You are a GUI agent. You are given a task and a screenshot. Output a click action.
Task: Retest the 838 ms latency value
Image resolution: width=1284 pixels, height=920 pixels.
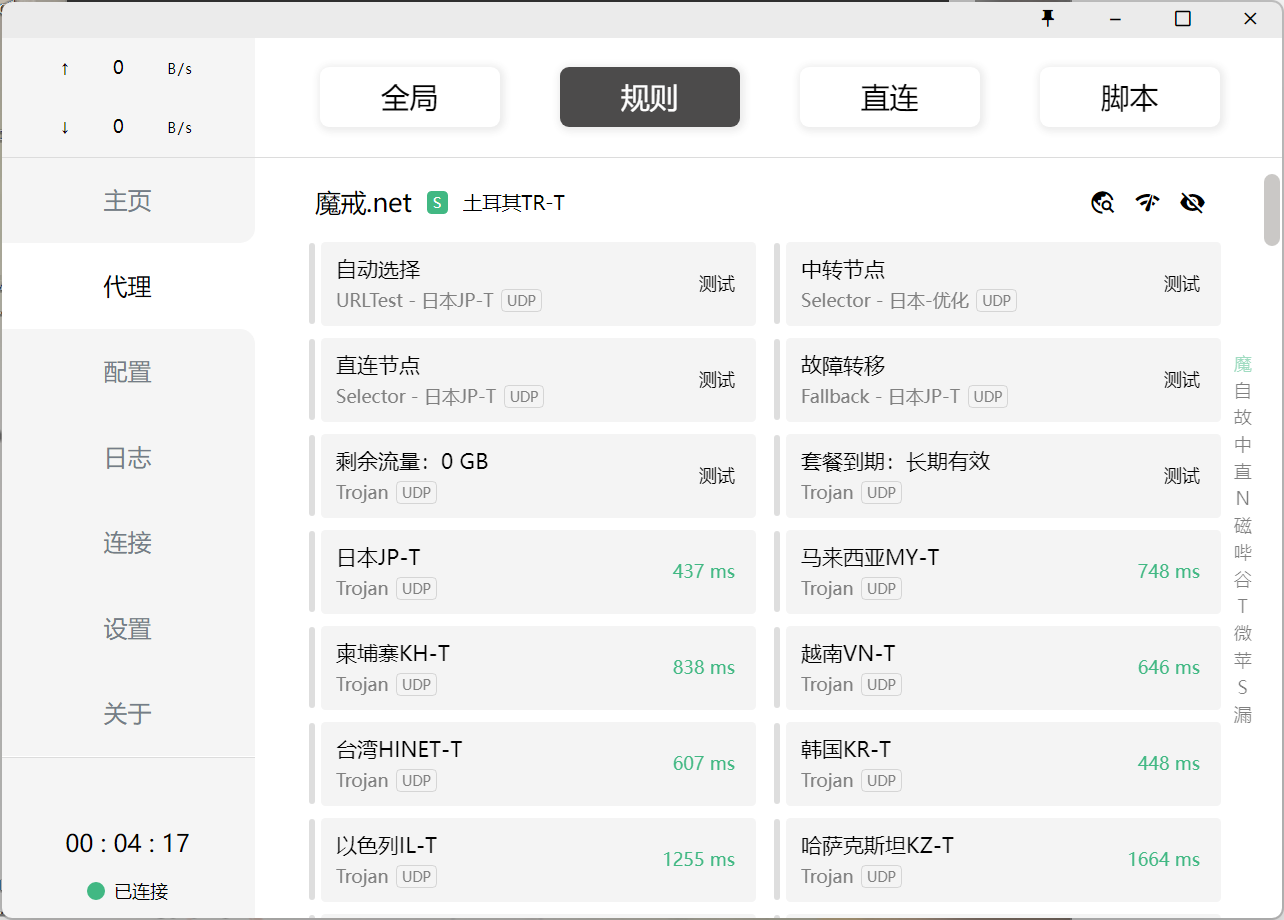[x=704, y=668]
